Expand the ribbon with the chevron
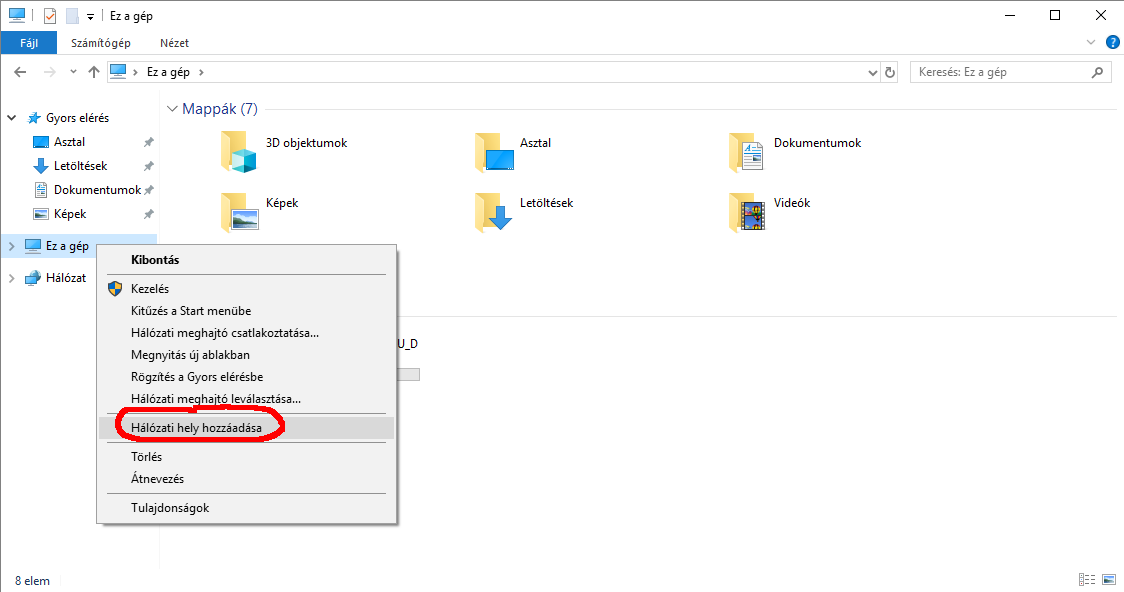This screenshot has width=1124, height=592. click(1091, 42)
